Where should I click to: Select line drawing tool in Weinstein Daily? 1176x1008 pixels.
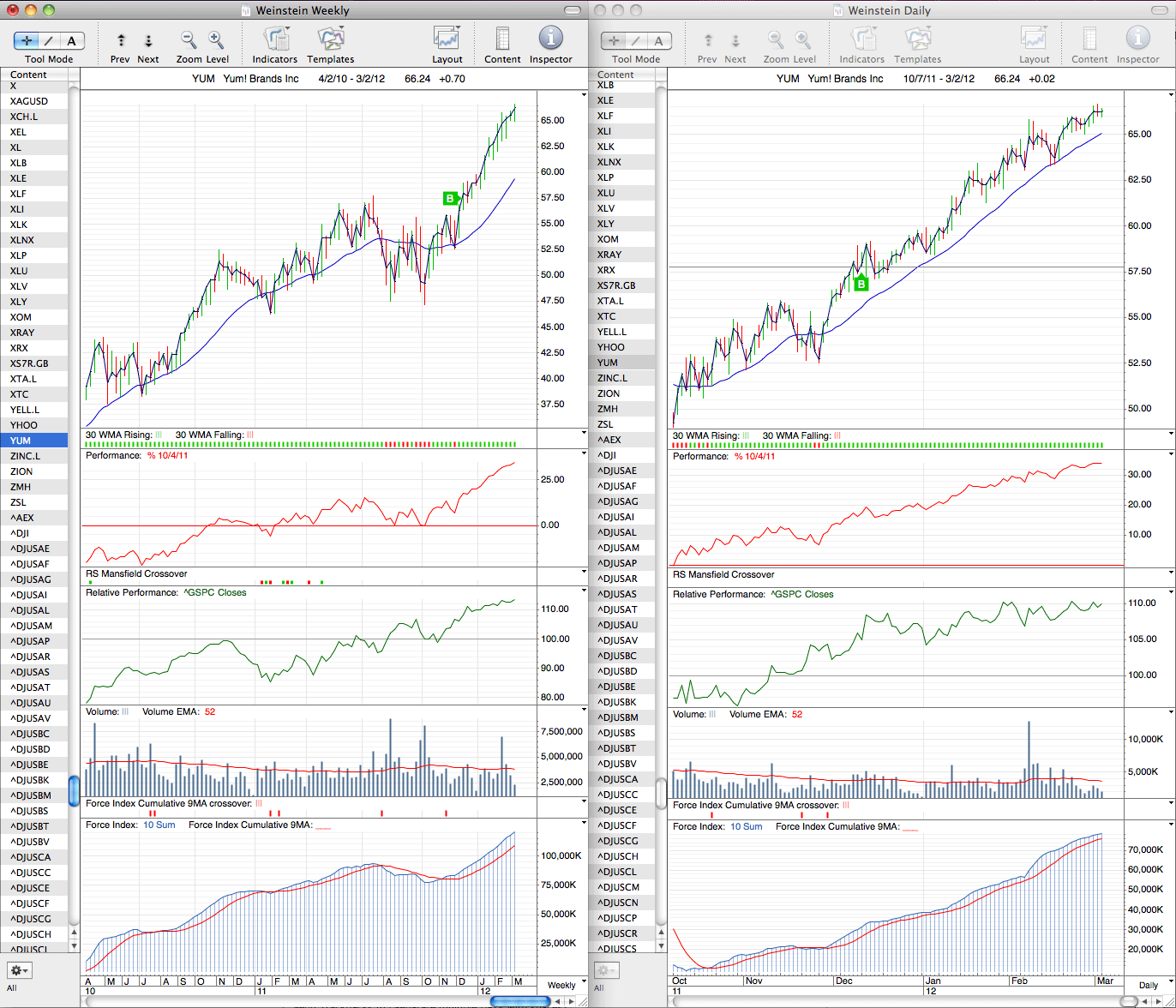click(637, 40)
